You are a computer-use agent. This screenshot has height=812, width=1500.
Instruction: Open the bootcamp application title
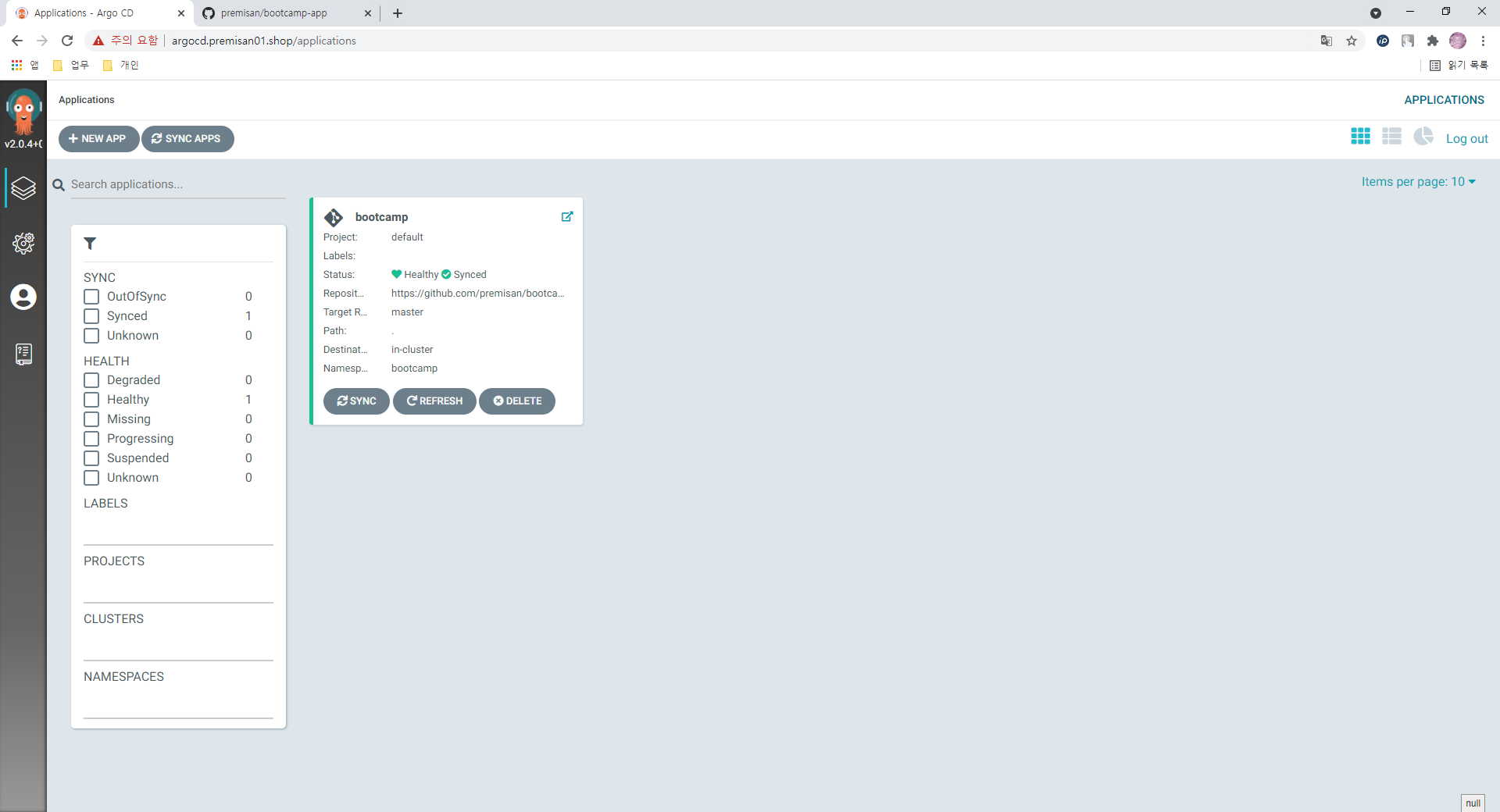pyautogui.click(x=381, y=217)
